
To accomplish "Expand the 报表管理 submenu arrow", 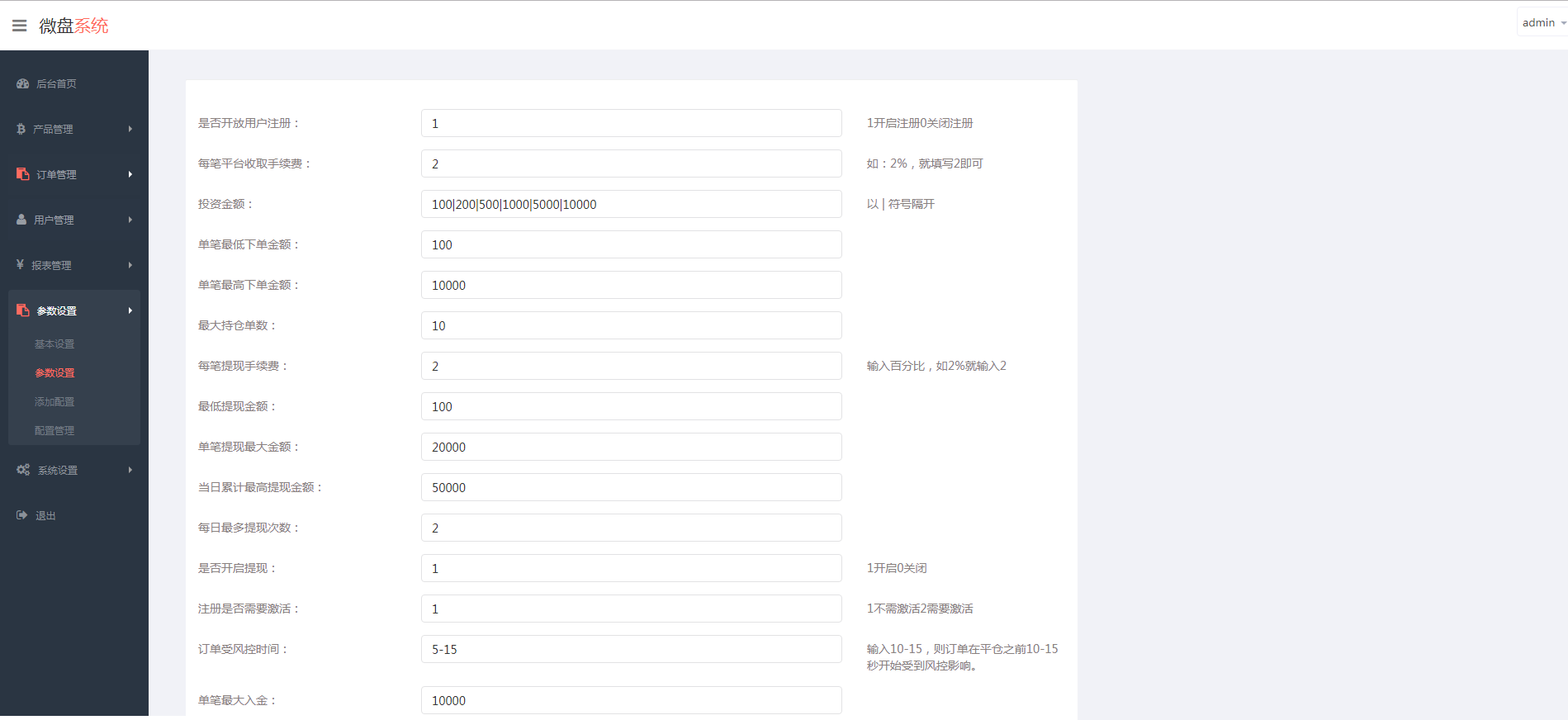I will point(130,265).
